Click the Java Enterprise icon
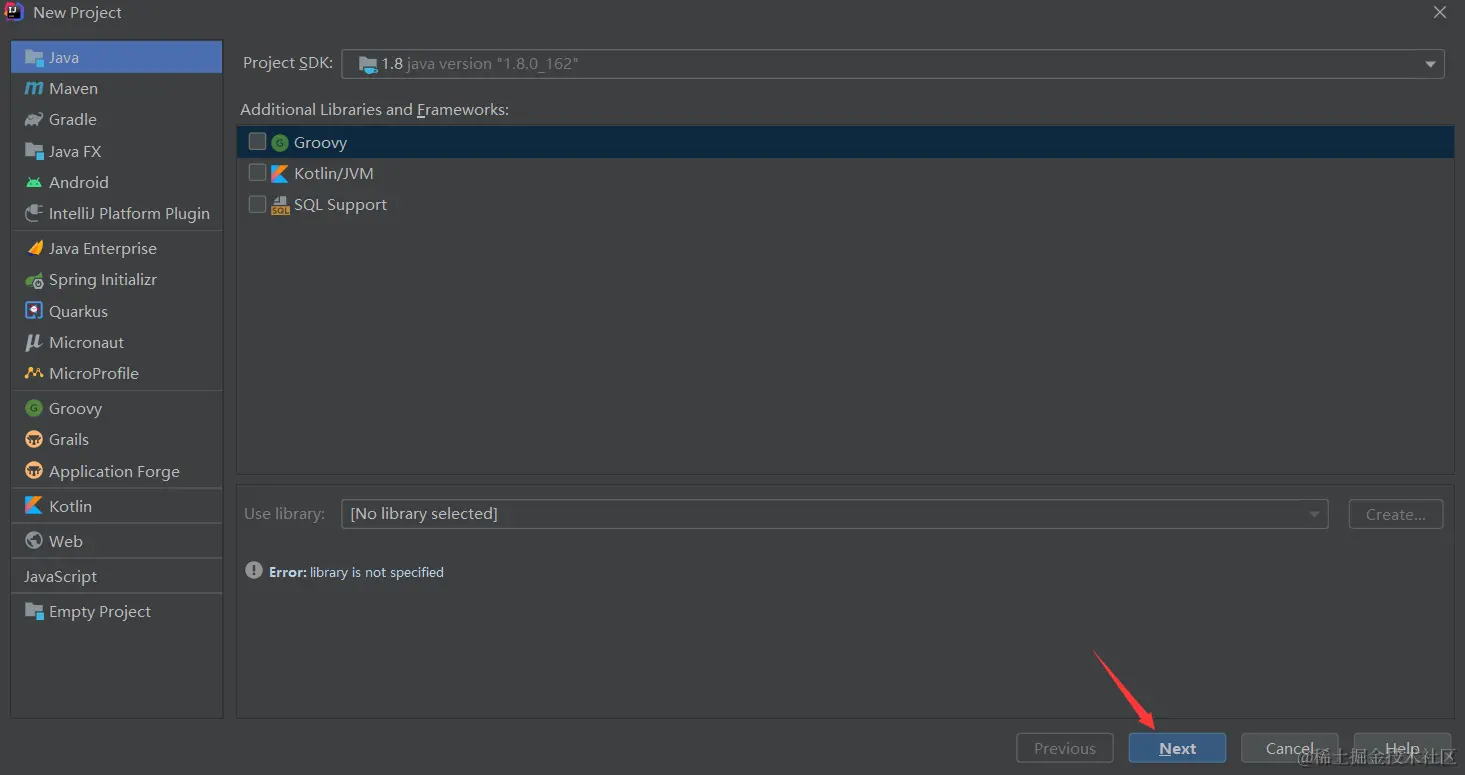Image resolution: width=1465 pixels, height=775 pixels. click(x=34, y=249)
